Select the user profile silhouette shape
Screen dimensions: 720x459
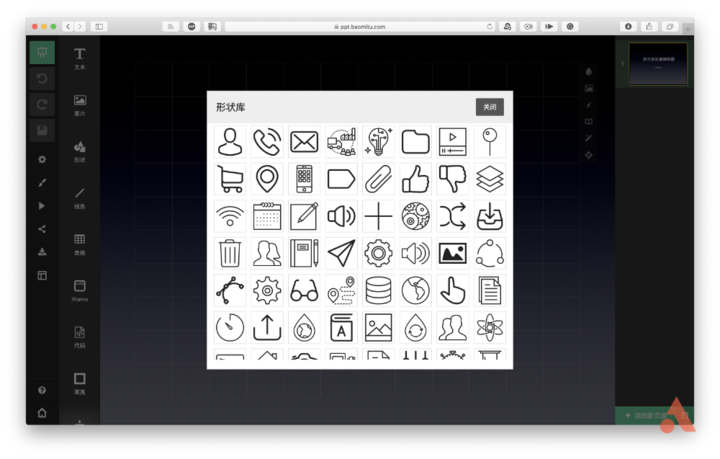point(230,142)
